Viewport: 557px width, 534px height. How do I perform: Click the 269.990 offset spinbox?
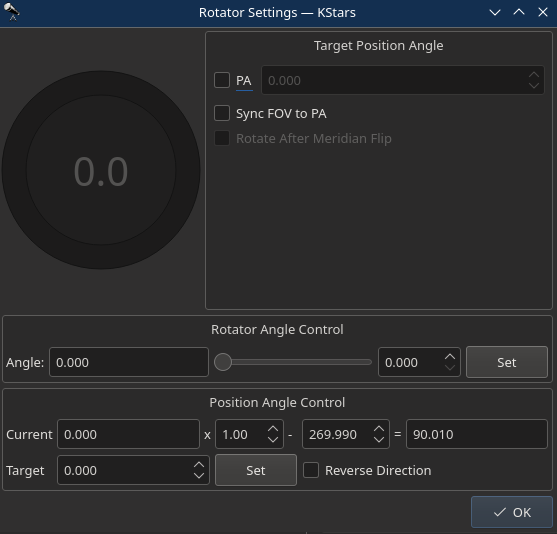[x=346, y=434]
